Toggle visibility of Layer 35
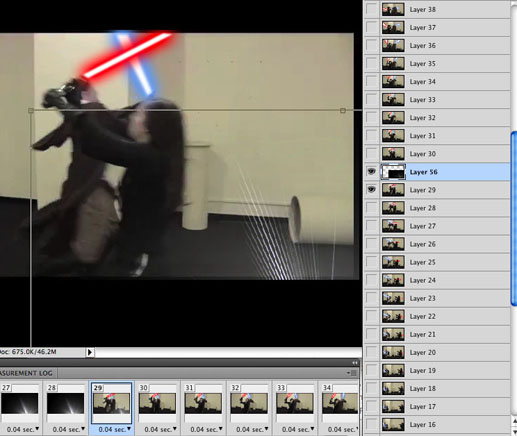Viewport: 517px width, 436px height. [371, 63]
